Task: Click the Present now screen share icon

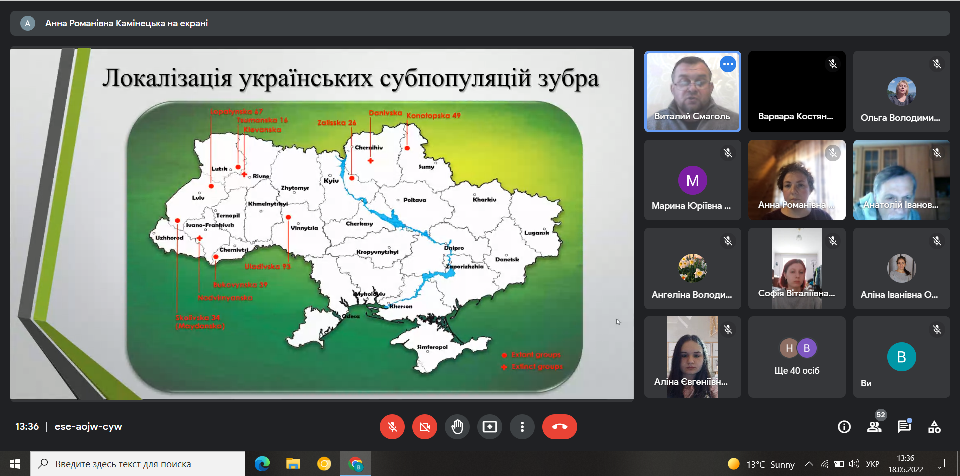Action: (490, 426)
